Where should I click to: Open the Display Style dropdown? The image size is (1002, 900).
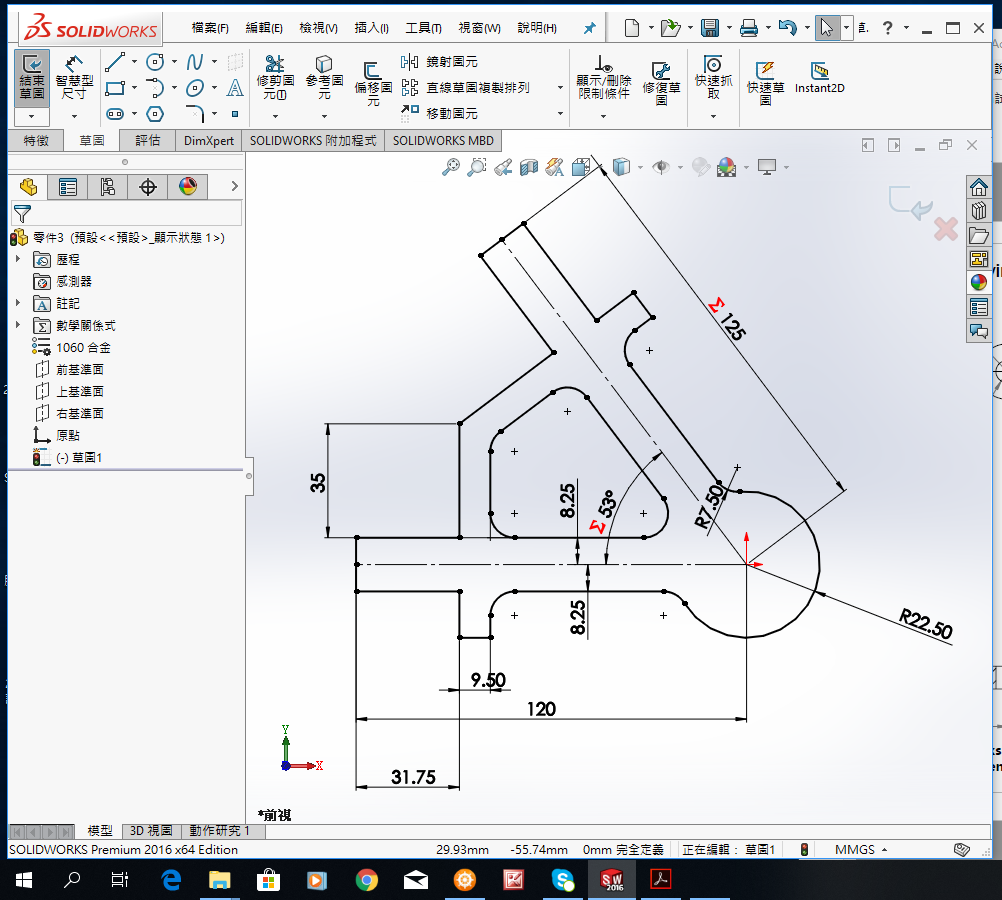pyautogui.click(x=640, y=167)
